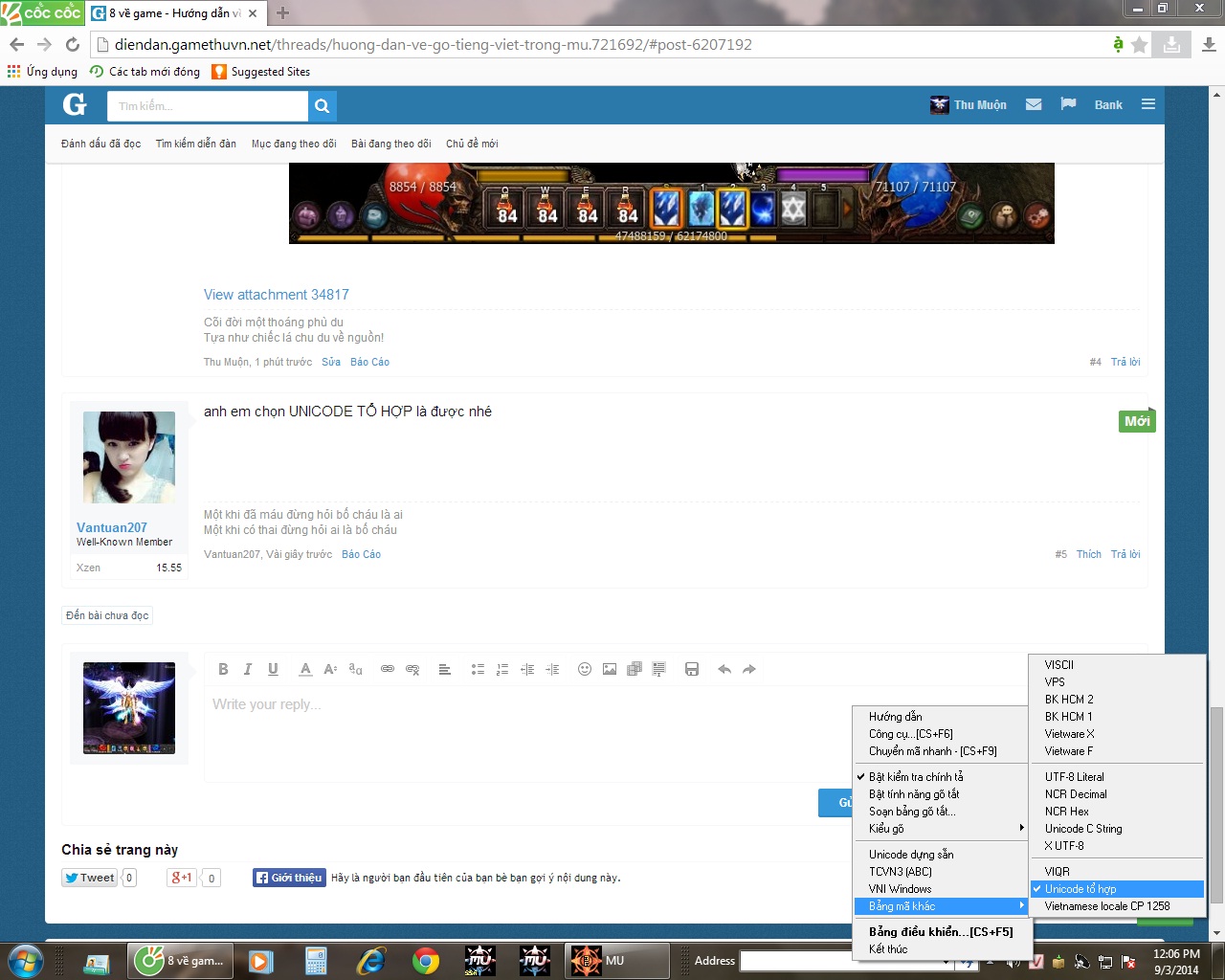The image size is (1225, 980).
Task: Select "Vietnamese locale CP 1258" encoding
Action: pyautogui.click(x=1106, y=906)
